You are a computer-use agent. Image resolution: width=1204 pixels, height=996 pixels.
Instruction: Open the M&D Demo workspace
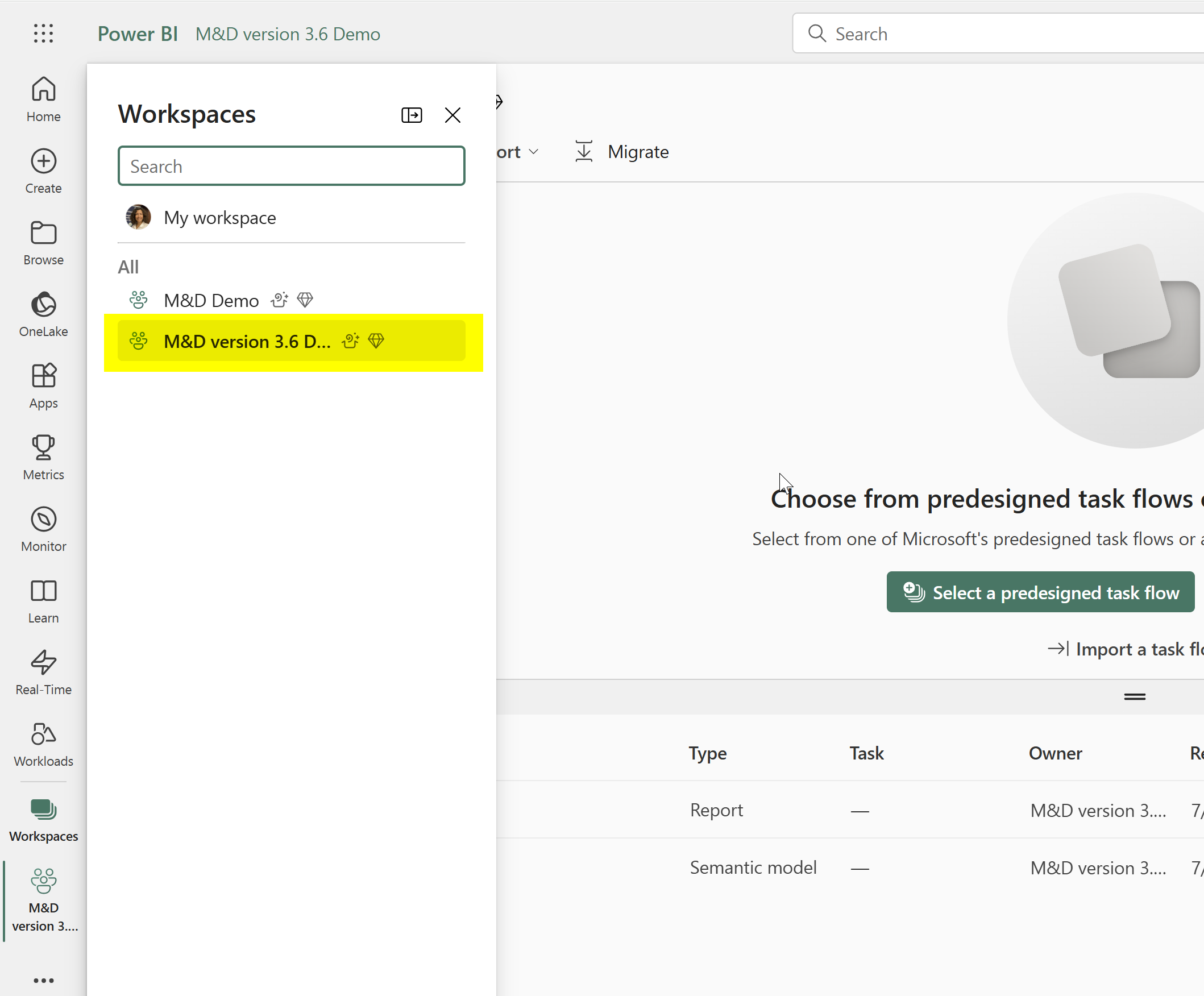click(x=291, y=300)
